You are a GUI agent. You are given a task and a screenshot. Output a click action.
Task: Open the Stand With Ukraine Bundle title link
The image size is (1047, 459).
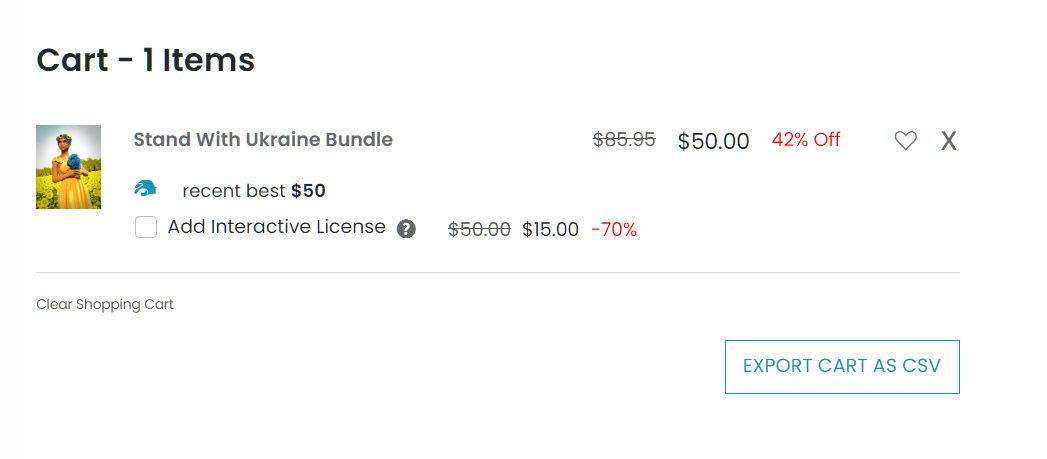click(x=263, y=140)
